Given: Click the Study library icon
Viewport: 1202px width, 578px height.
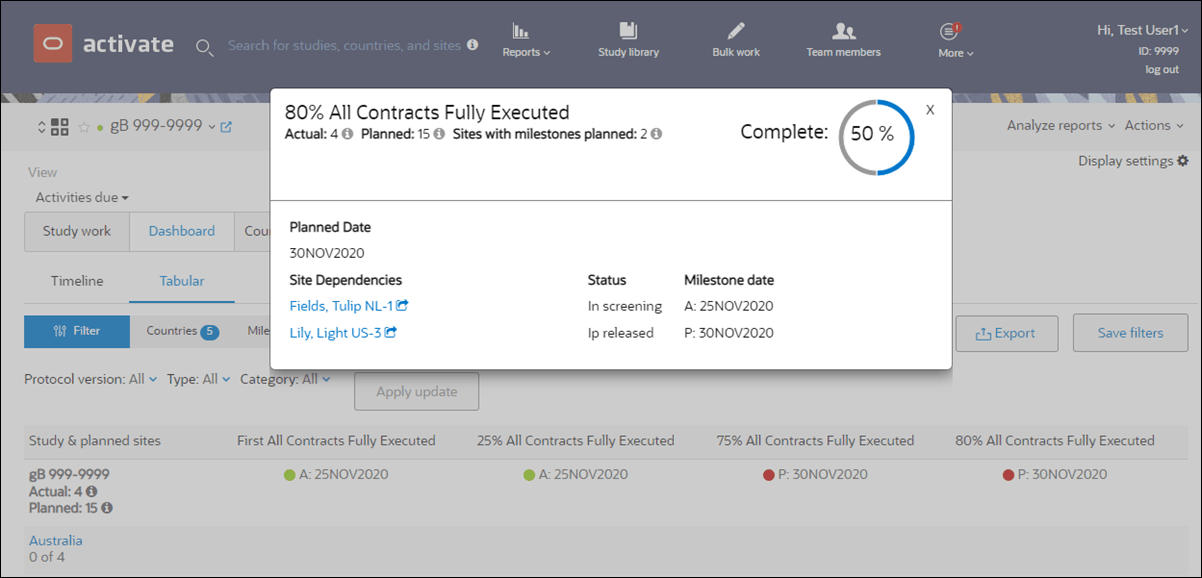Looking at the screenshot, I should click(628, 31).
